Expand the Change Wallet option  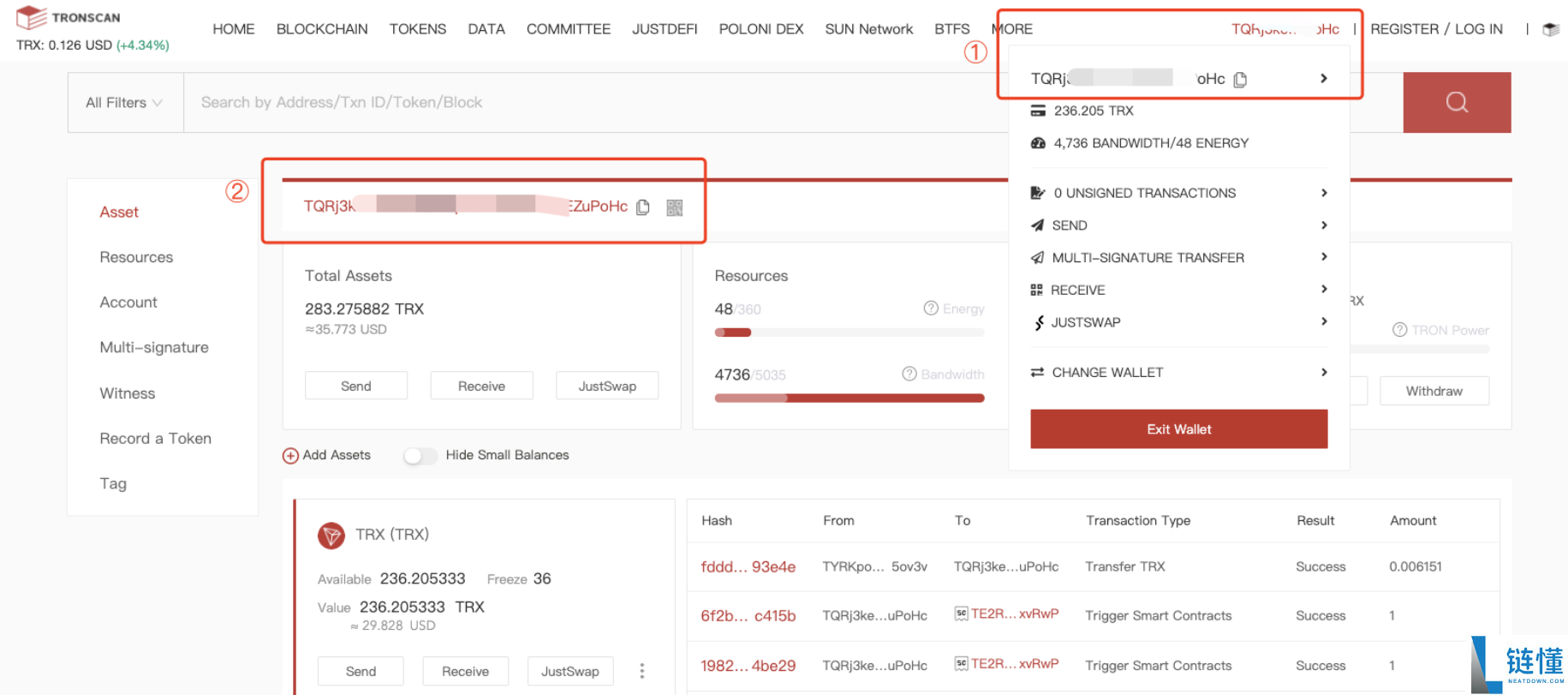pyautogui.click(x=1178, y=372)
